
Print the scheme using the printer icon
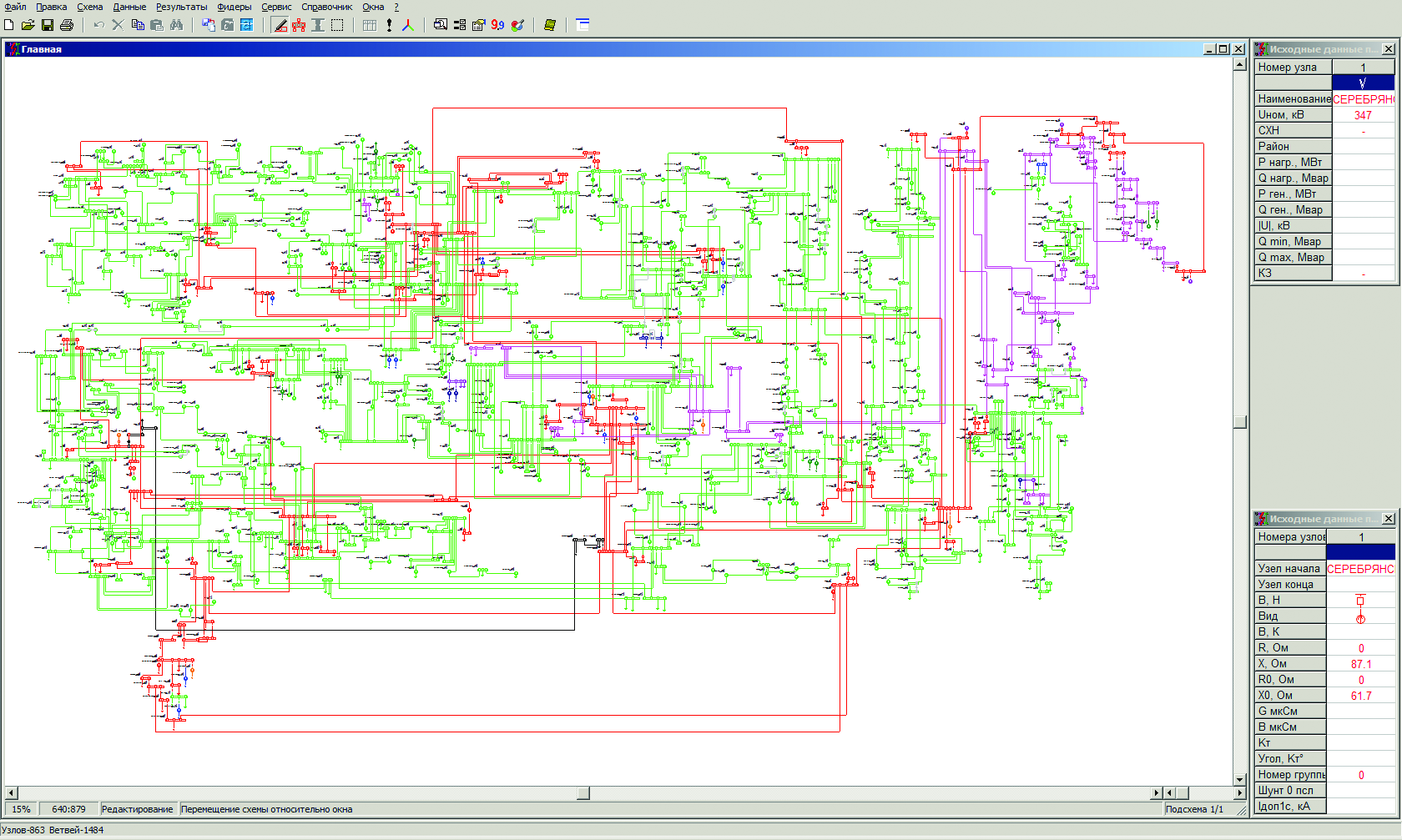(67, 25)
